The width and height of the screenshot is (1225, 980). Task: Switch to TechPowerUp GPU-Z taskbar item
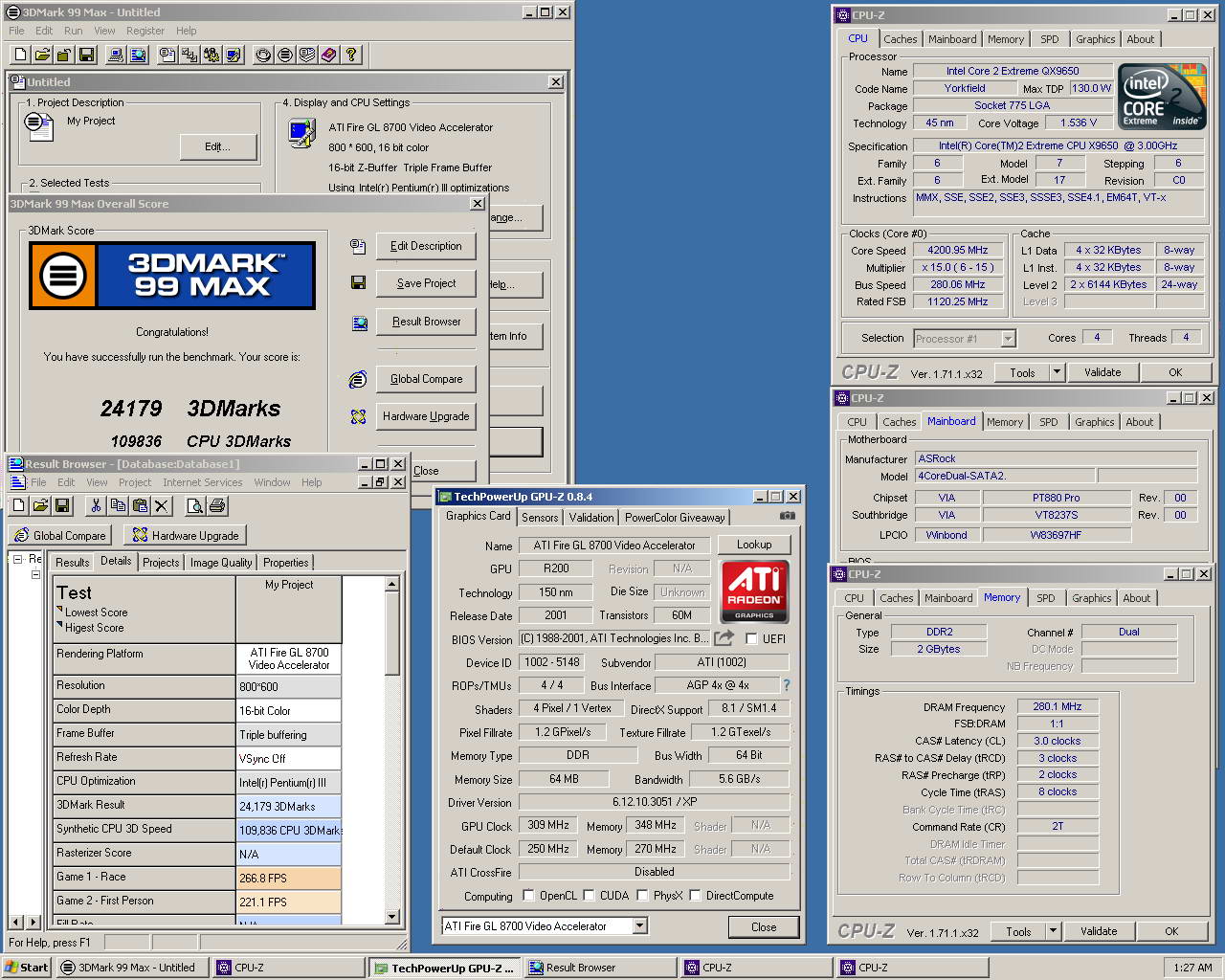pyautogui.click(x=446, y=968)
